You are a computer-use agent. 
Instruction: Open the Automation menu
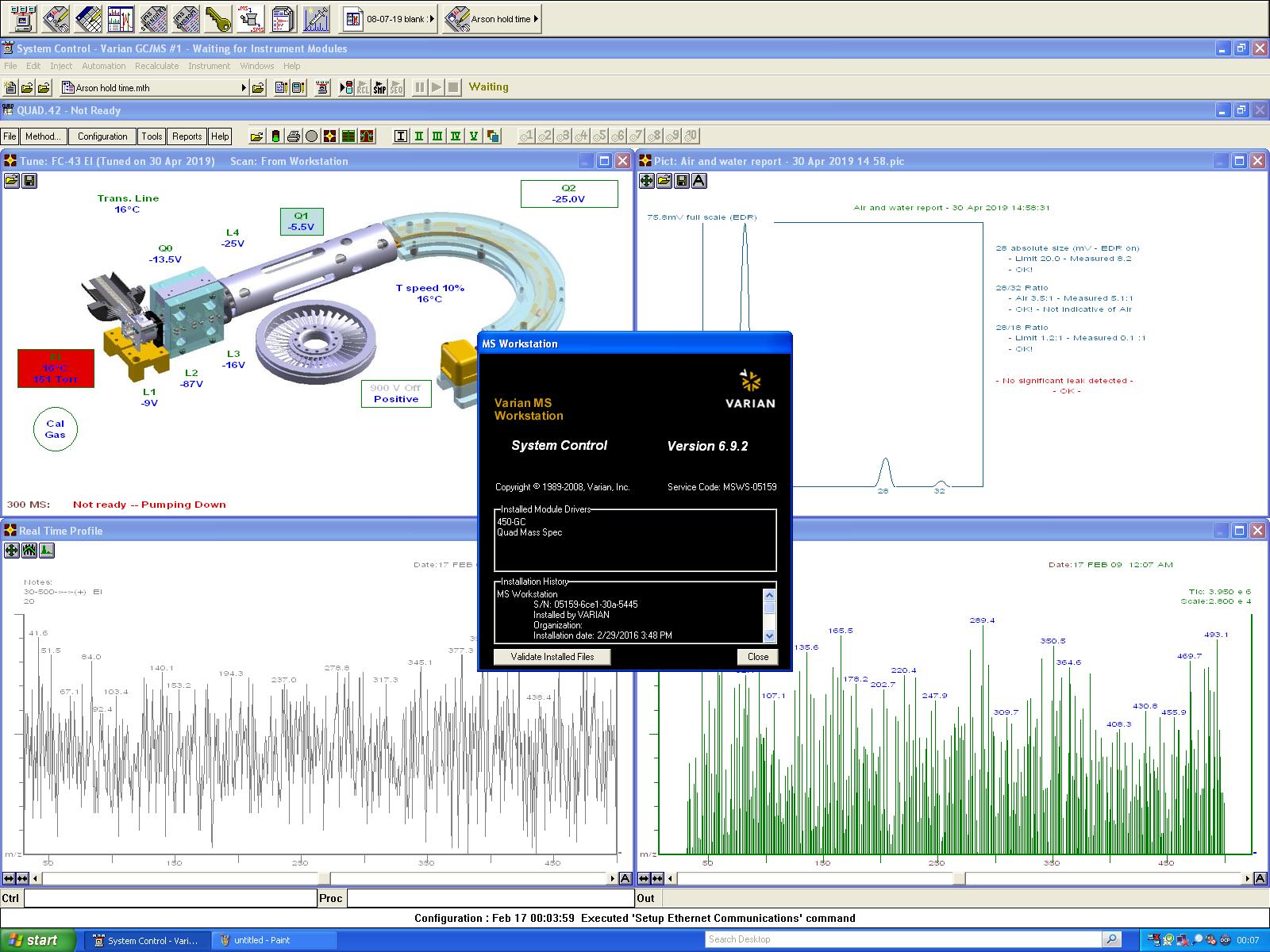104,66
